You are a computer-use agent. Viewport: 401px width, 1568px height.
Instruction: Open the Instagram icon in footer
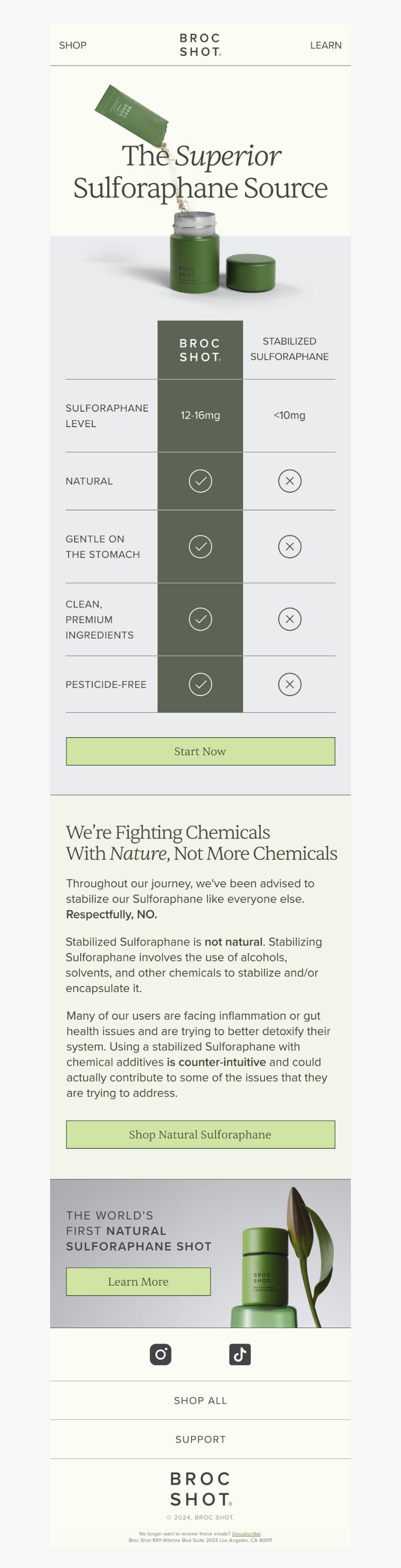(160, 1354)
